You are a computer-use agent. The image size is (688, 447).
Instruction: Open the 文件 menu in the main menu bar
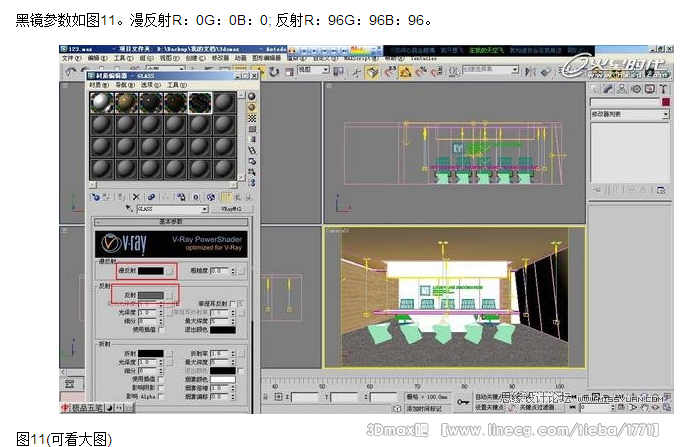pos(71,58)
